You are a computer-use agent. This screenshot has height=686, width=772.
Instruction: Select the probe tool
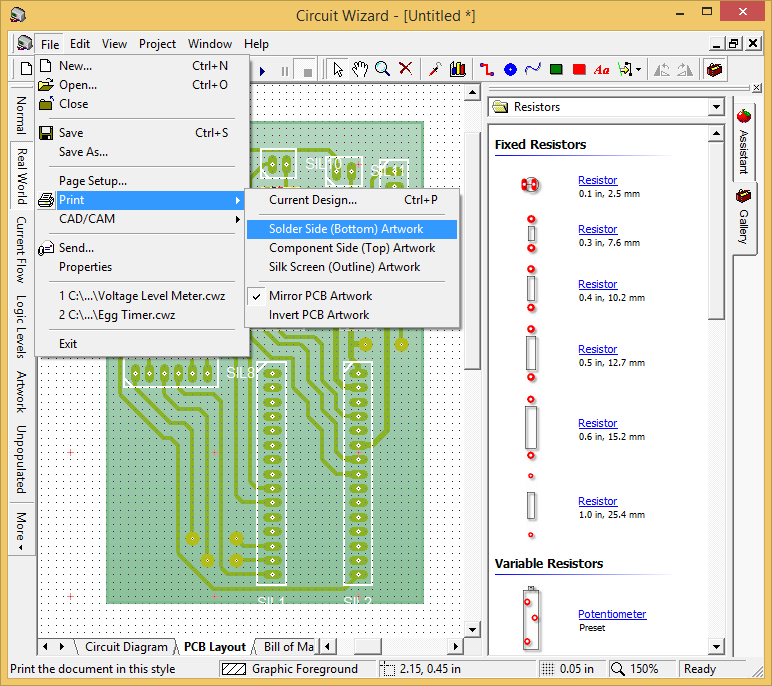[435, 69]
